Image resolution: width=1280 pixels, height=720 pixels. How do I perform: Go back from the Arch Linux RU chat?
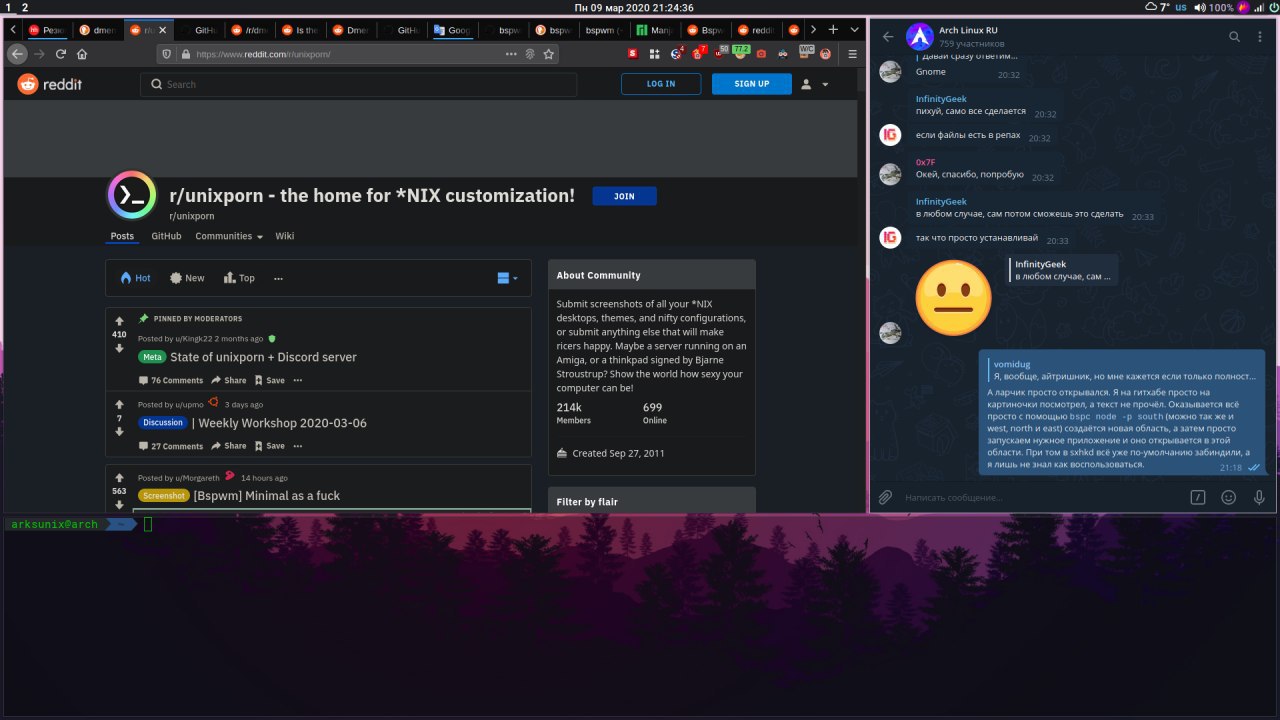pos(888,37)
